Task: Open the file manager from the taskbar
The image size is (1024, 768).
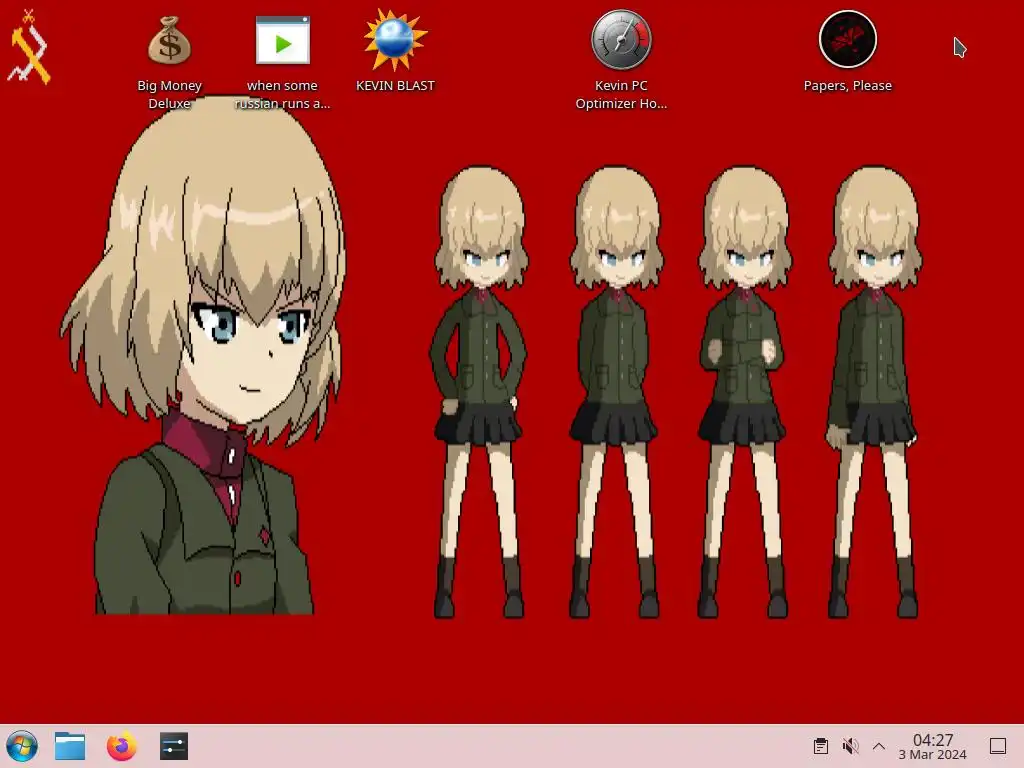Action: [x=70, y=746]
